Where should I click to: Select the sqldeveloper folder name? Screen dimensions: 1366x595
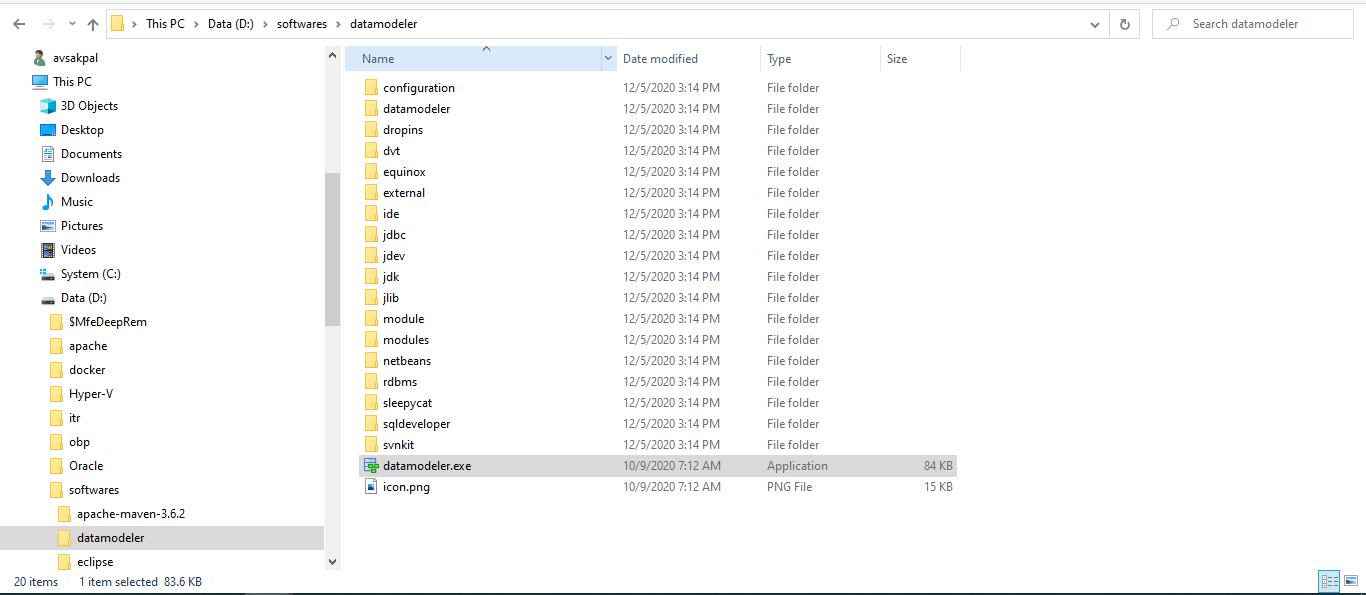(x=416, y=424)
